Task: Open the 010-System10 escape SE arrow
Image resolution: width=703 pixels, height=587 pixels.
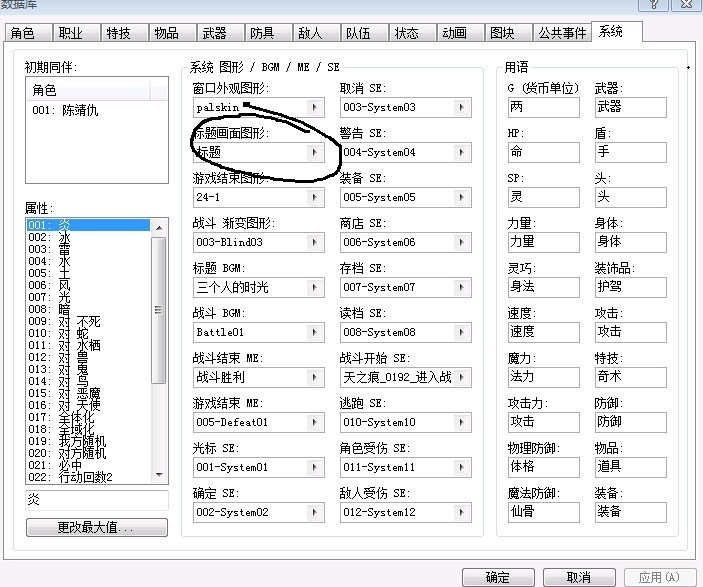Action: (x=461, y=422)
